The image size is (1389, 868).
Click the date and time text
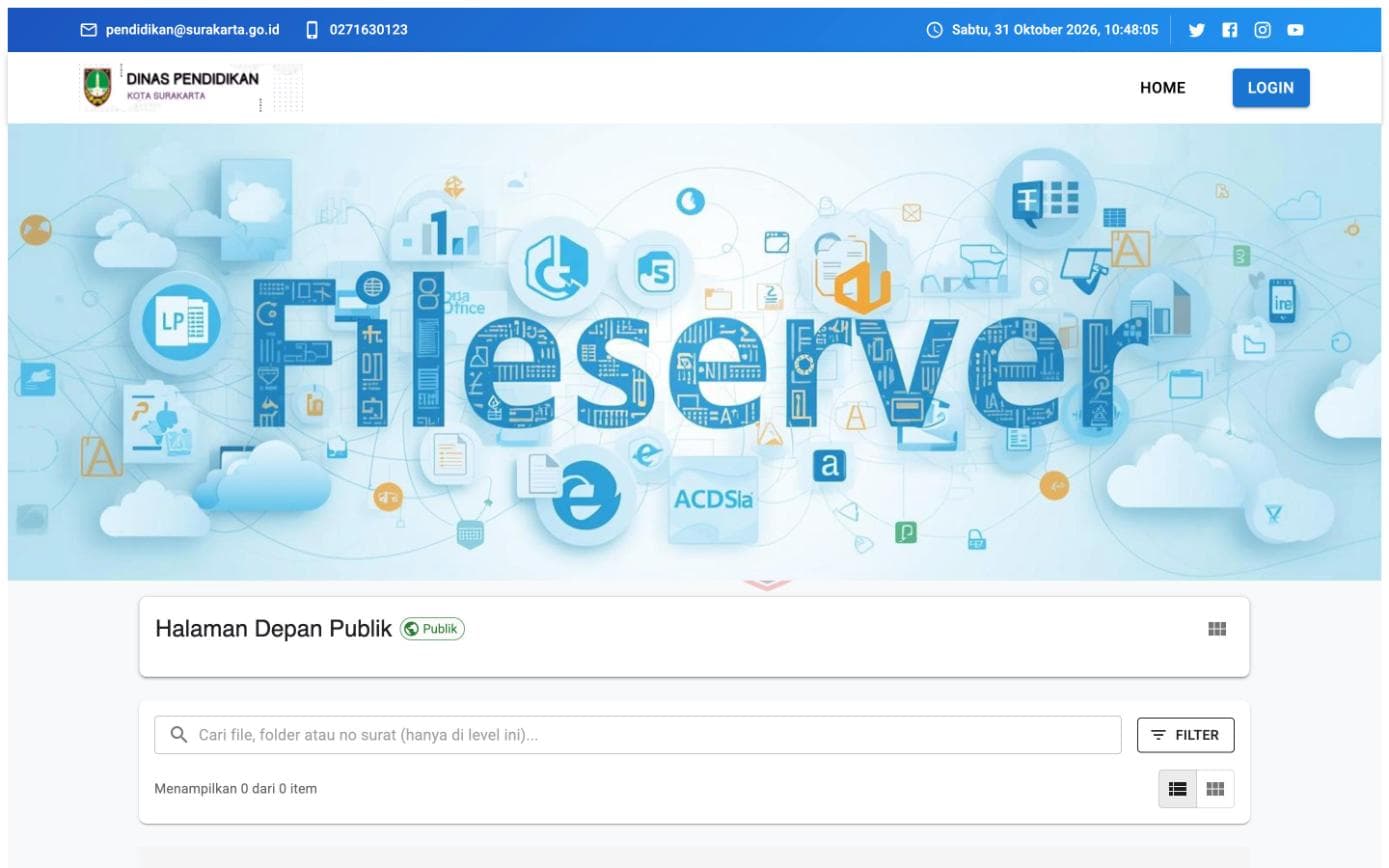1055,30
